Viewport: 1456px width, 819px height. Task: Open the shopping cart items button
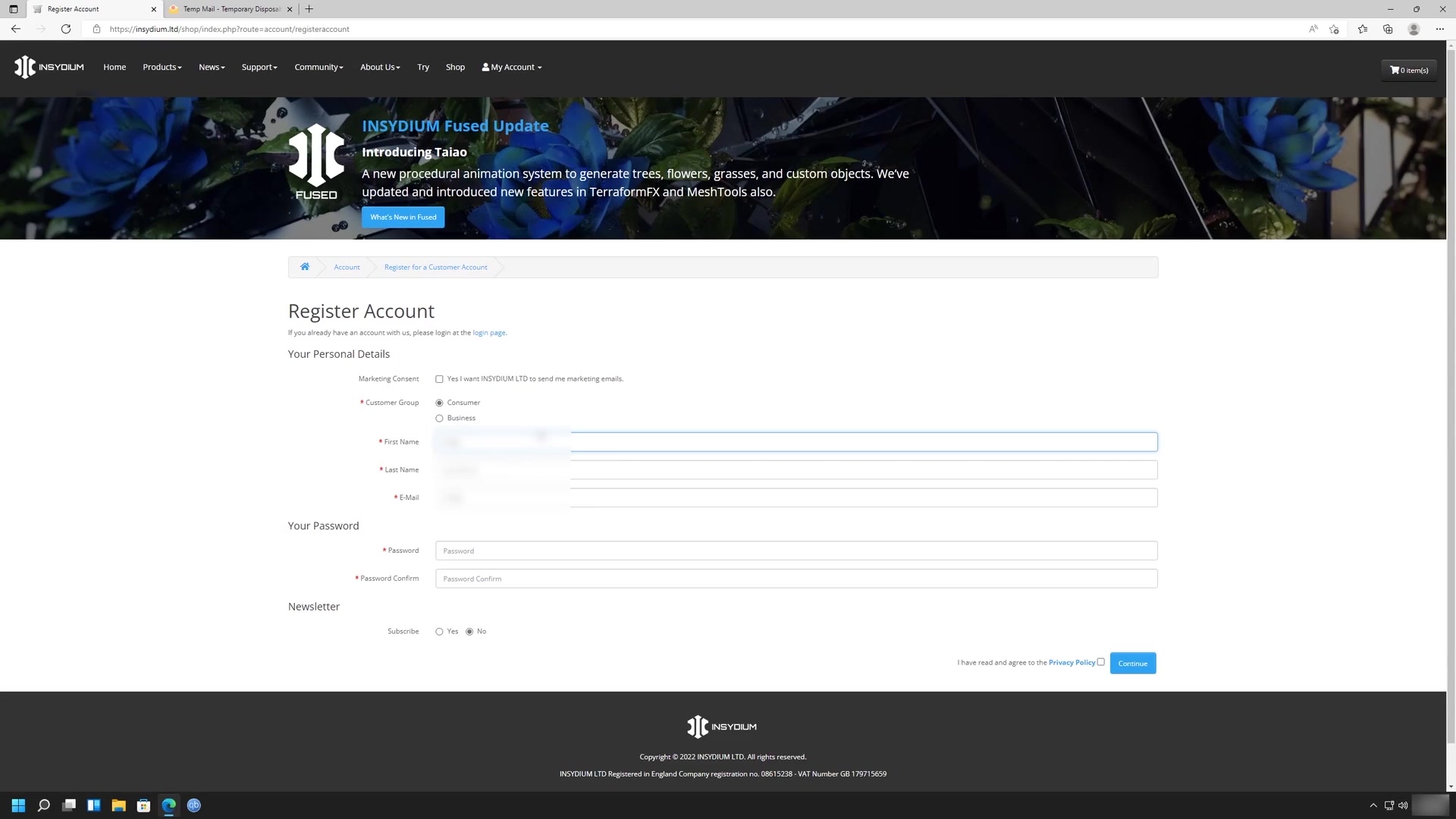click(1409, 70)
